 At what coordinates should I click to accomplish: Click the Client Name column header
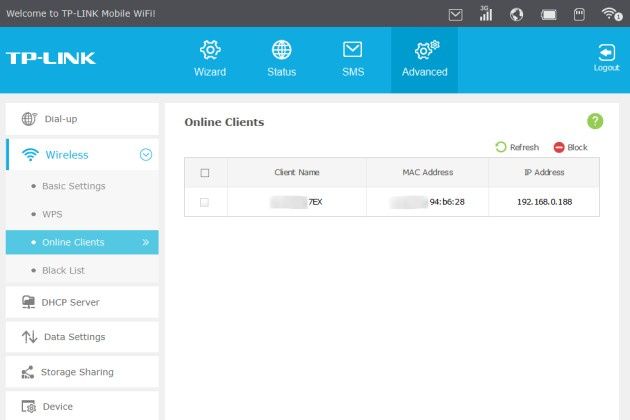pyautogui.click(x=297, y=172)
